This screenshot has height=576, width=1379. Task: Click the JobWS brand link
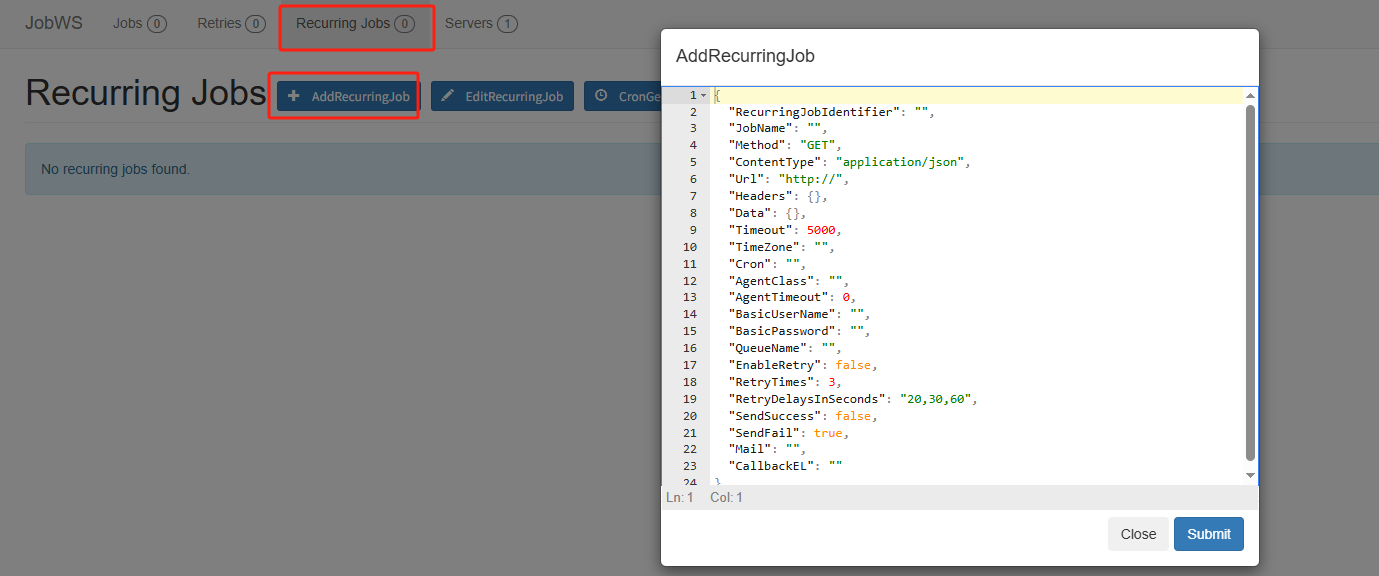[x=54, y=23]
